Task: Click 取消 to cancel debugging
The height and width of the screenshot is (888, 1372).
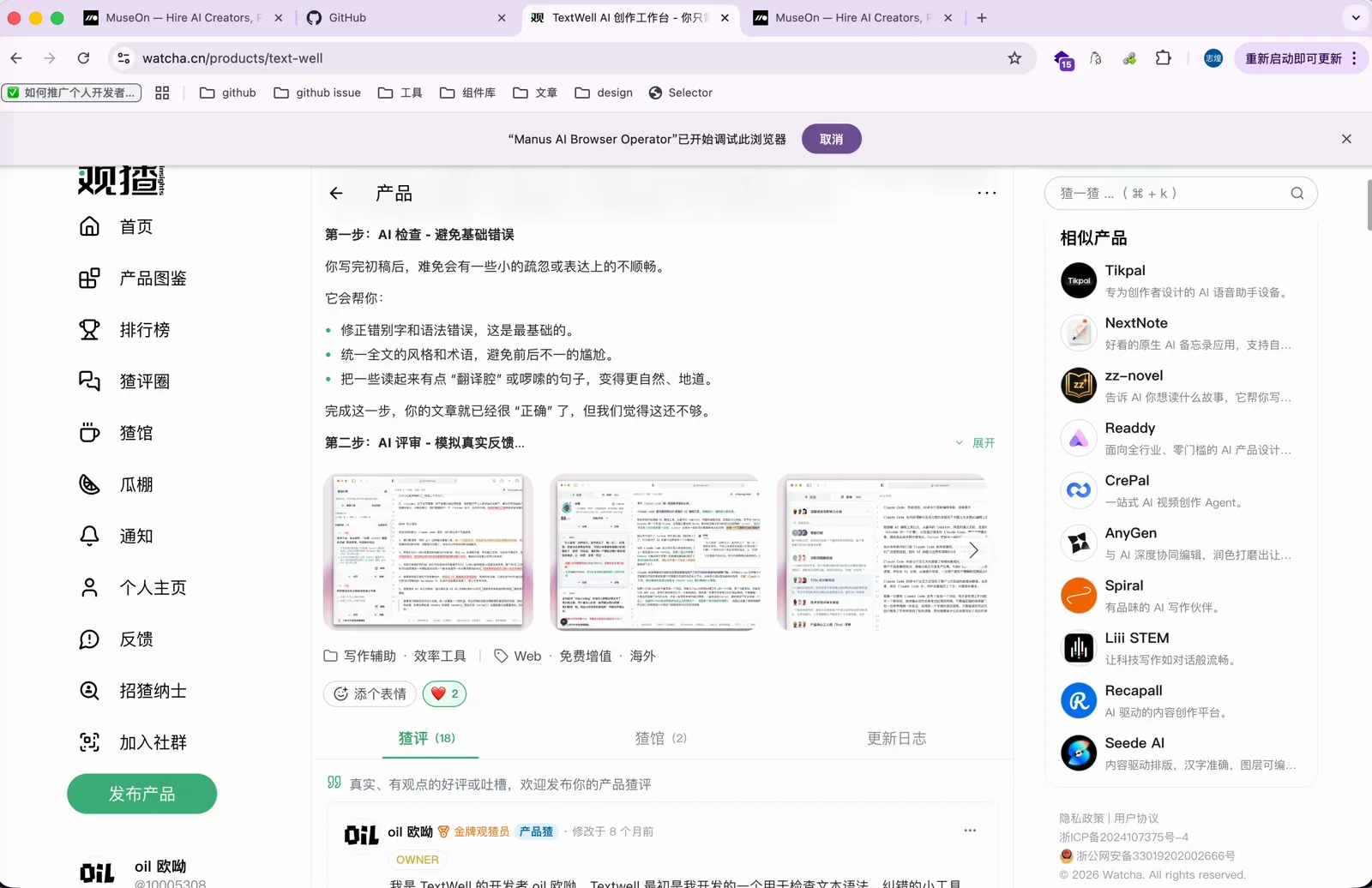Action: [832, 139]
